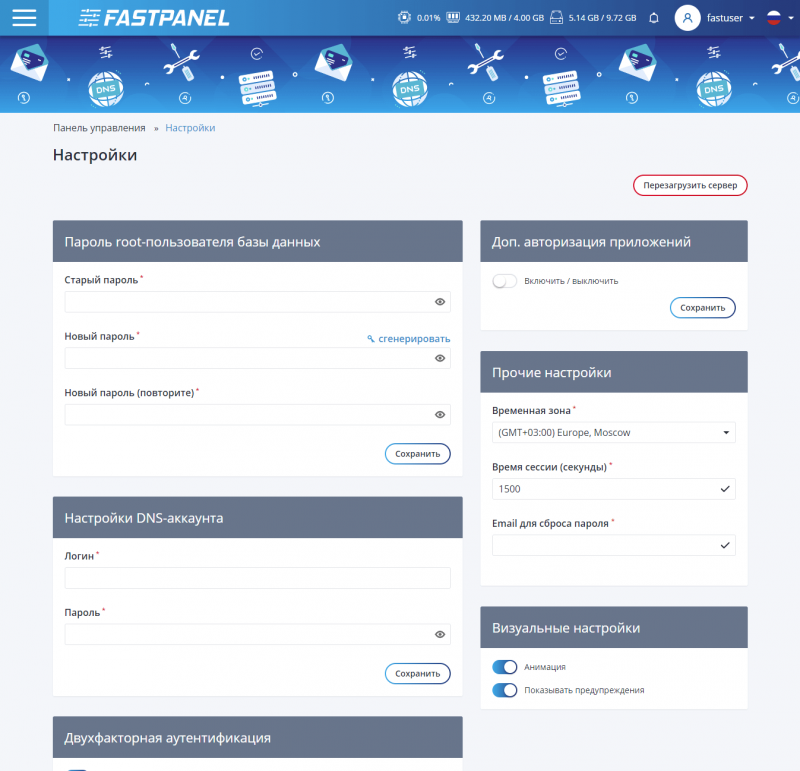Viewport: 800px width, 771px height.
Task: Open the notifications bell
Action: coord(654,18)
